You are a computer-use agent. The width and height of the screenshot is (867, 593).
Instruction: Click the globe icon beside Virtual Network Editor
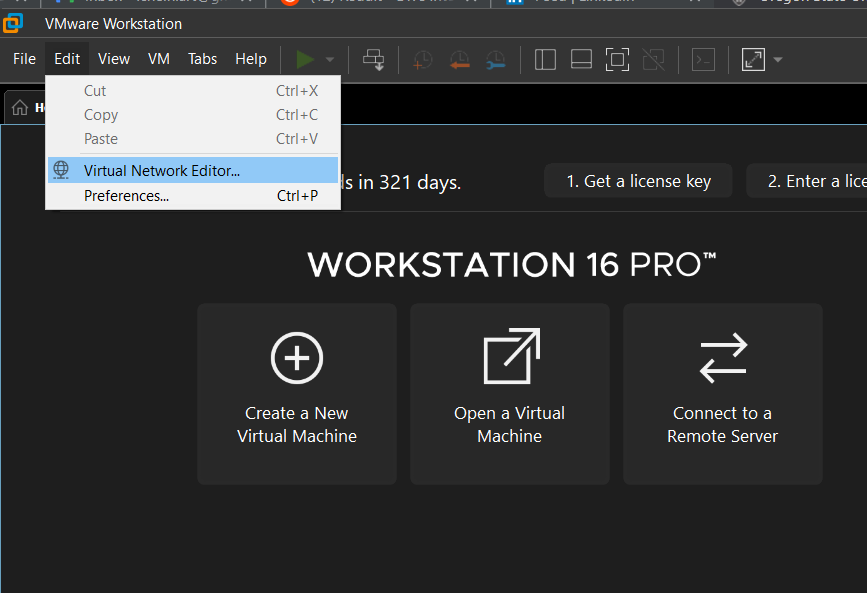coord(61,170)
